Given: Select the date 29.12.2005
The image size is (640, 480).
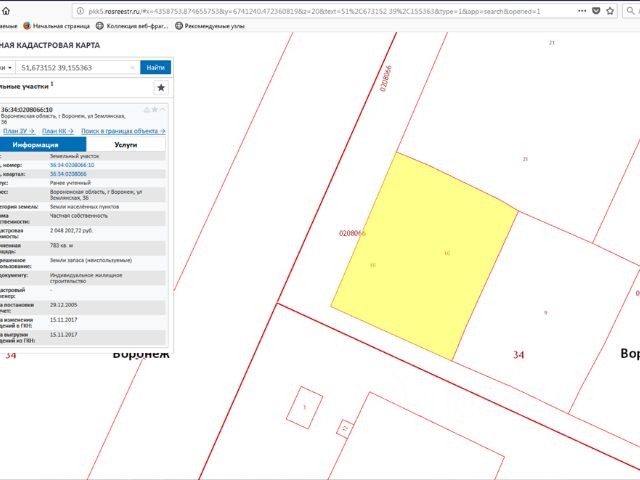Looking at the screenshot, I should pyautogui.click(x=63, y=305).
